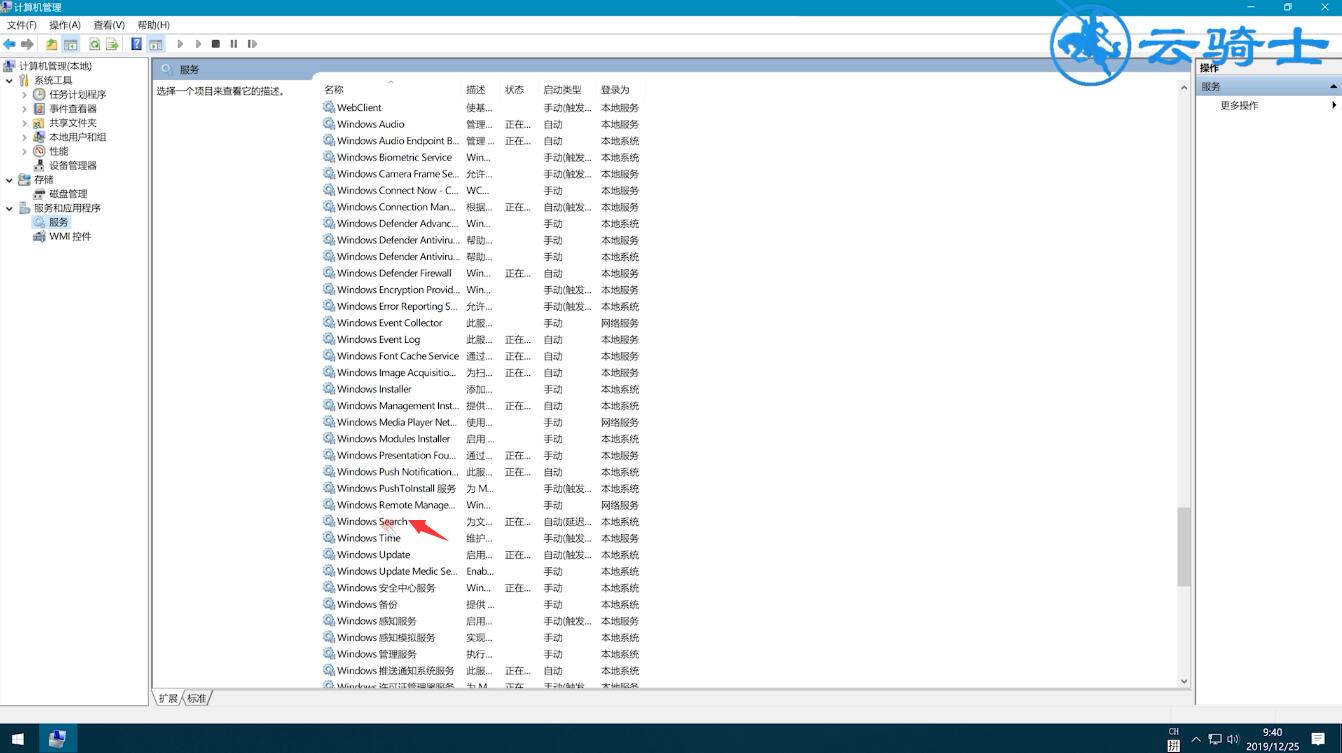Open 更多操作 in the actions pane

click(x=1239, y=105)
